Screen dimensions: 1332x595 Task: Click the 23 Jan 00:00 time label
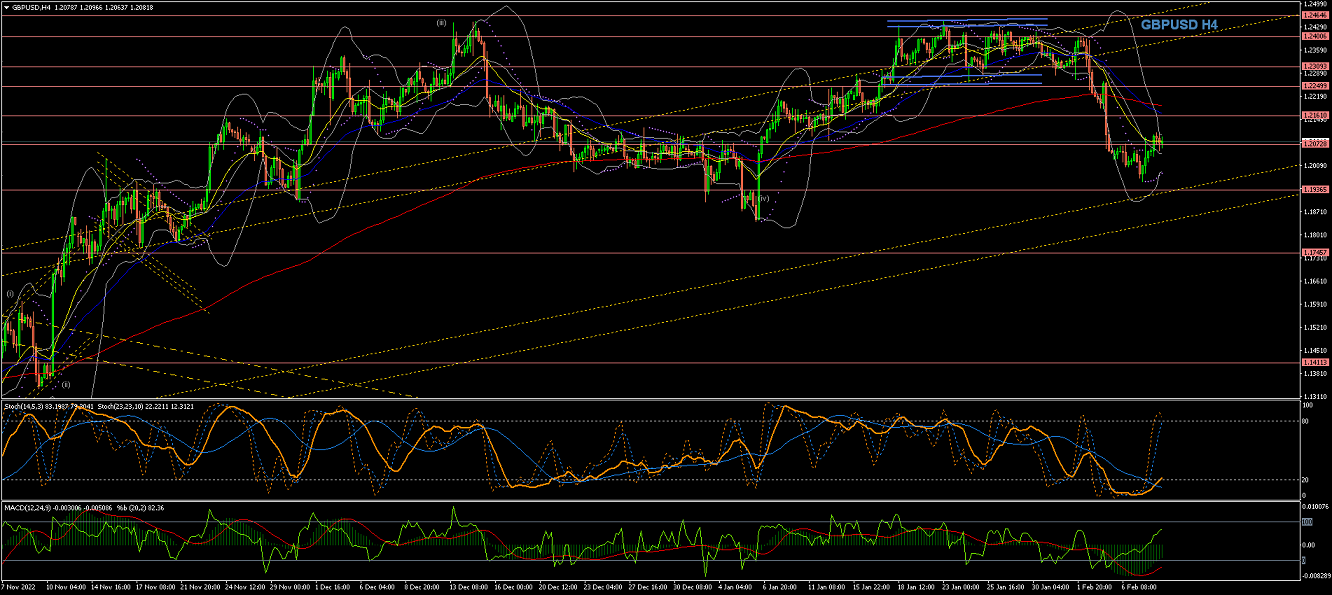pyautogui.click(x=963, y=589)
